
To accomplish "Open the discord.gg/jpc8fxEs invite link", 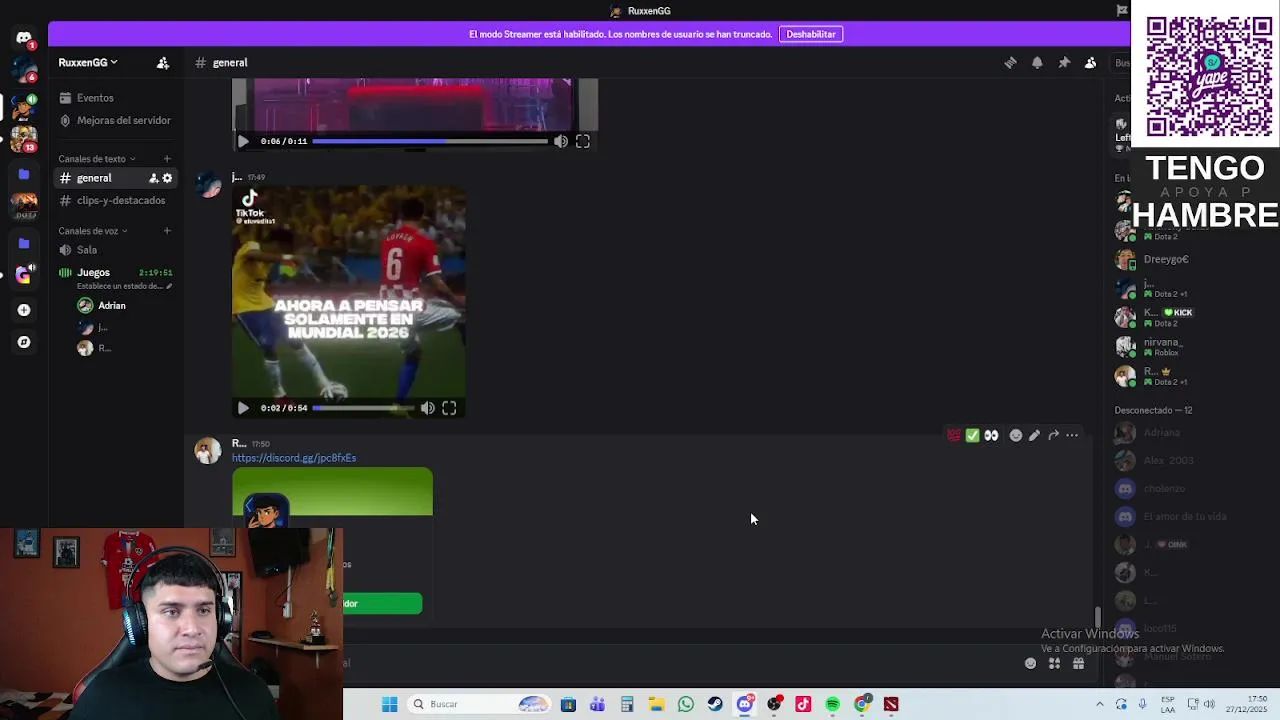I will point(294,458).
